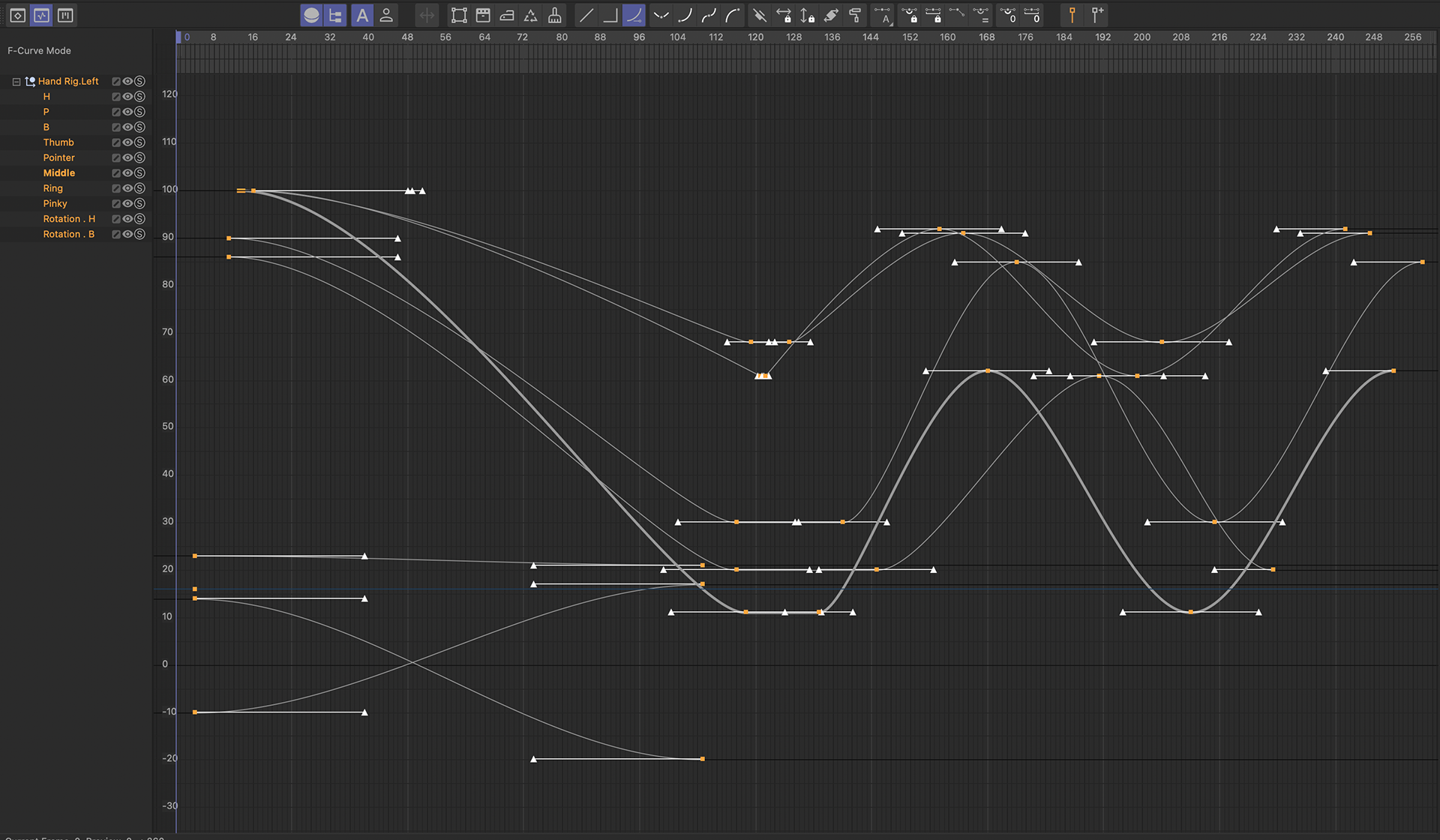Click the playhead marker at frame 0
The image size is (1440, 840).
[178, 37]
